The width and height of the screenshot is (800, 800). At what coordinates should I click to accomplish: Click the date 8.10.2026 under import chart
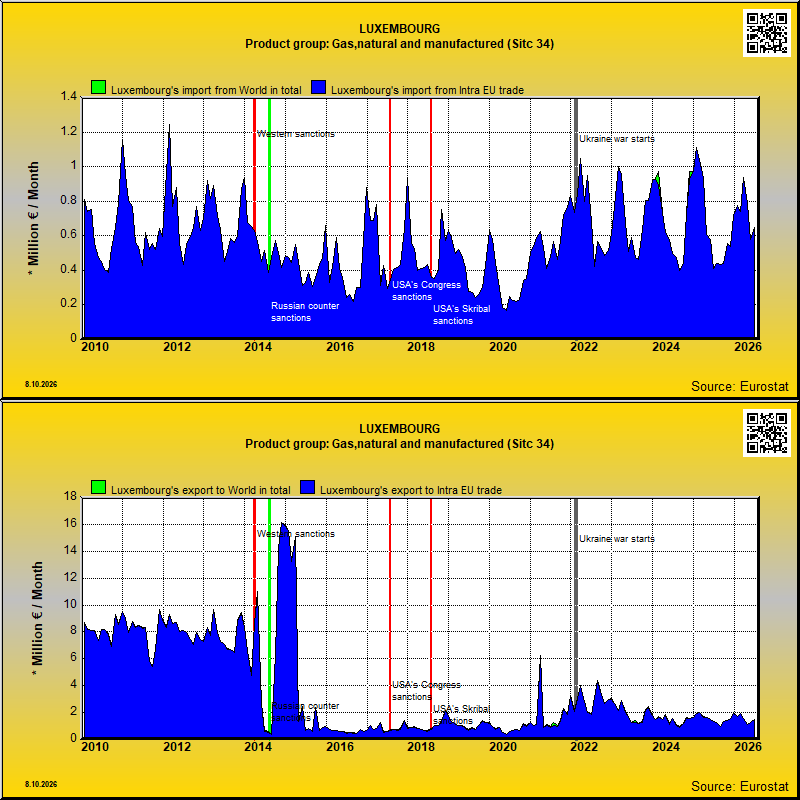[41, 384]
